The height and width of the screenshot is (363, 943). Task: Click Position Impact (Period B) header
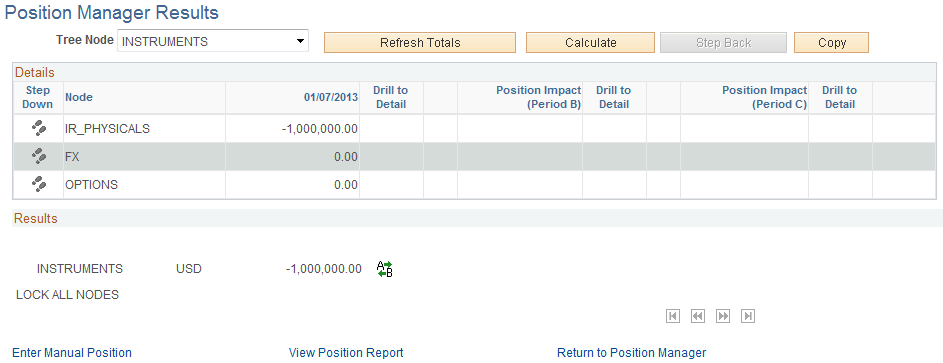click(538, 97)
